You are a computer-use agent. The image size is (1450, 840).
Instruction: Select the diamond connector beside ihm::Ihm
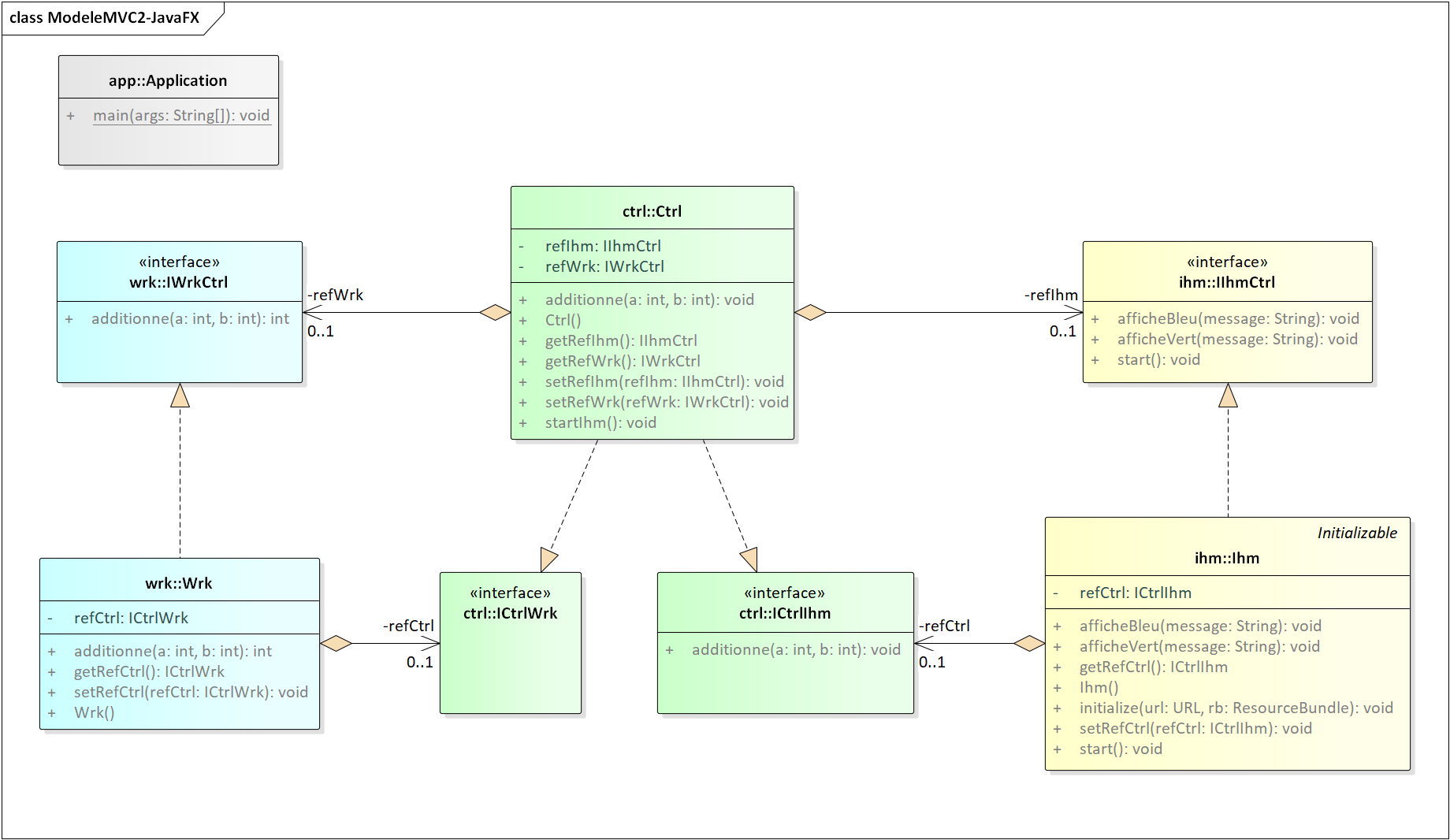click(1028, 644)
